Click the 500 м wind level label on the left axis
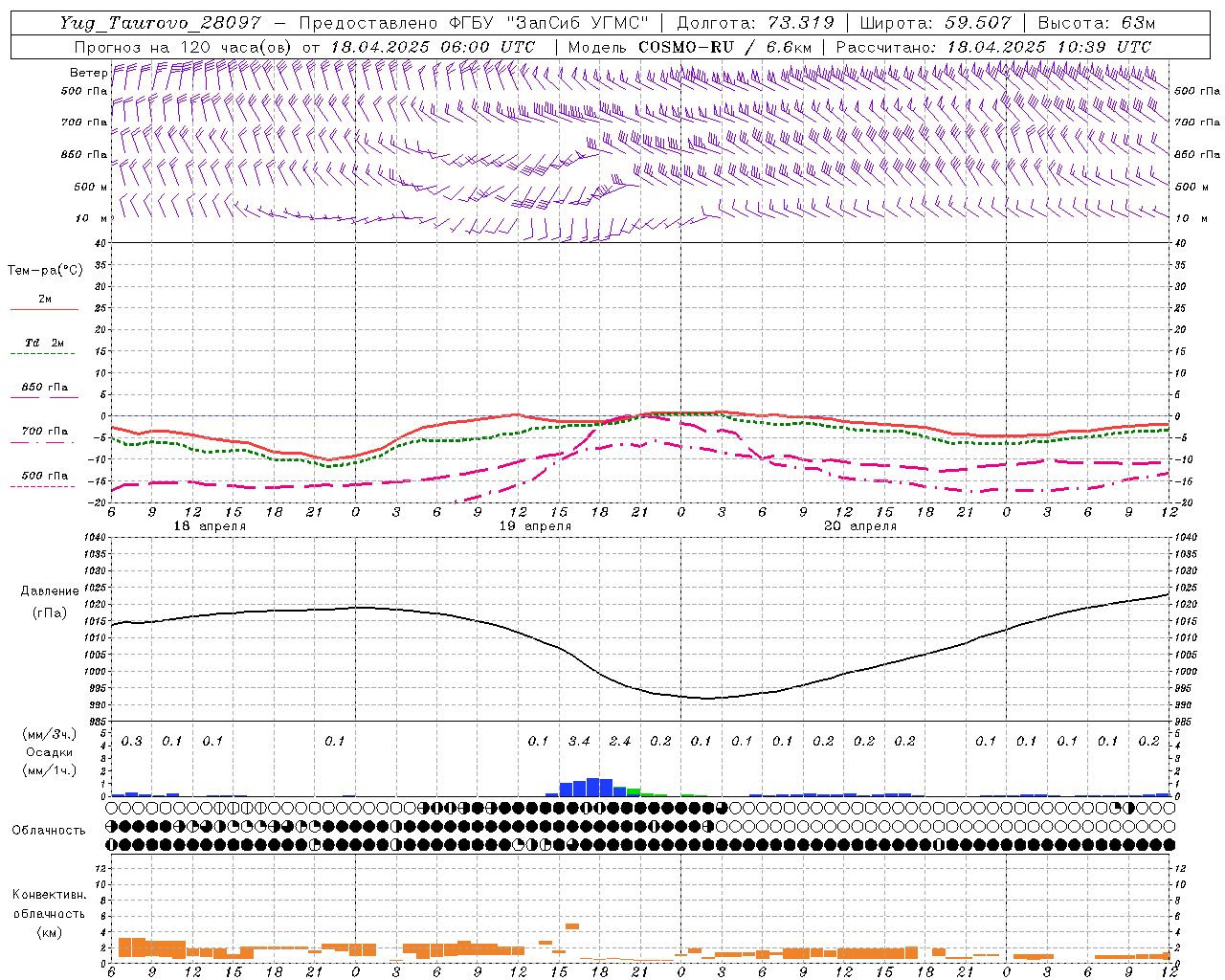 point(91,187)
